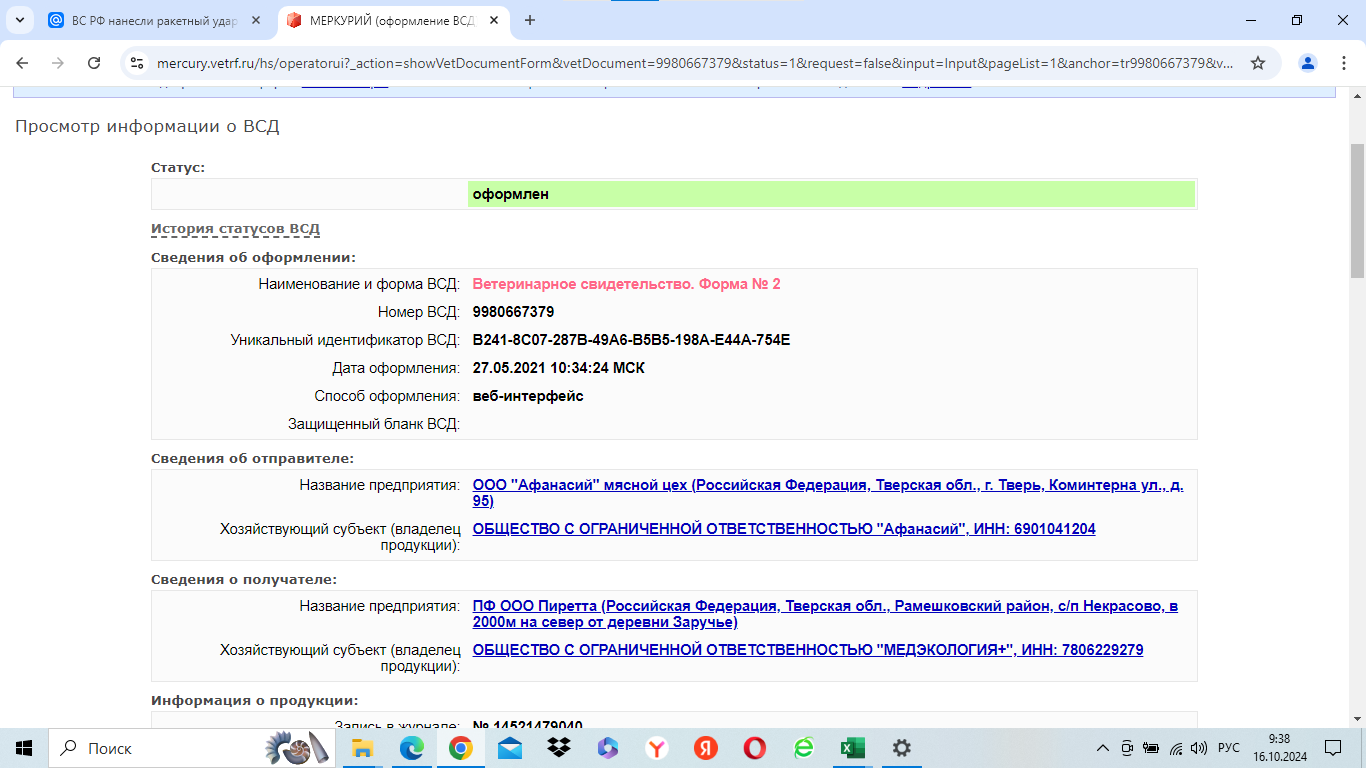1366x768 pixels.
Task: Open File Explorer from the taskbar
Action: click(362, 748)
